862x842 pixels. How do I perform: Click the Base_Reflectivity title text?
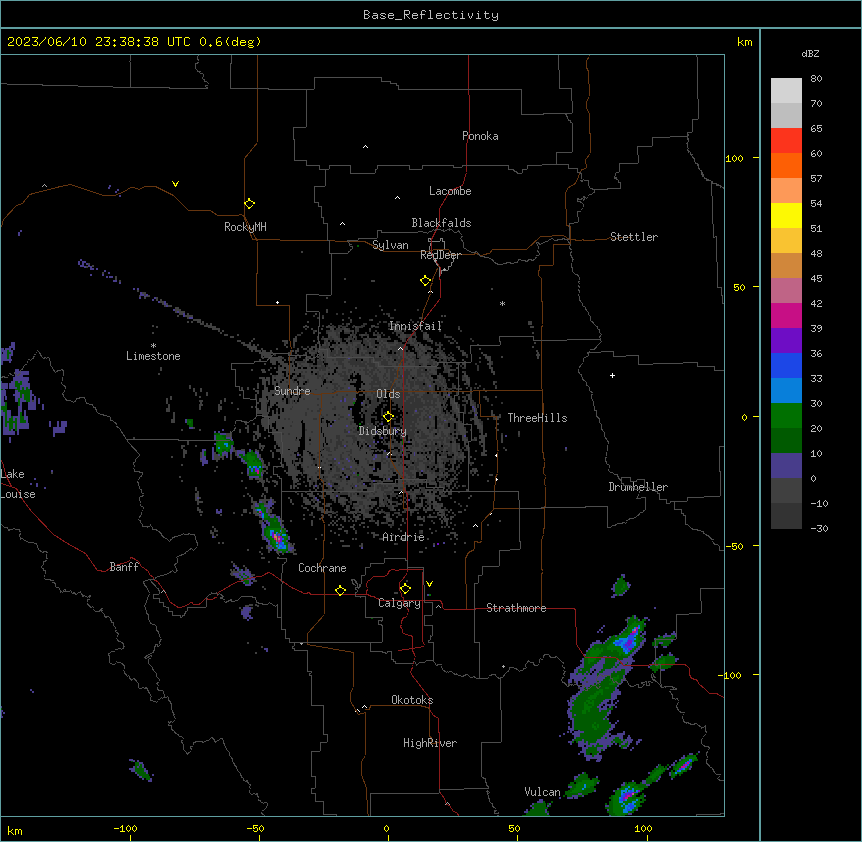(431, 15)
